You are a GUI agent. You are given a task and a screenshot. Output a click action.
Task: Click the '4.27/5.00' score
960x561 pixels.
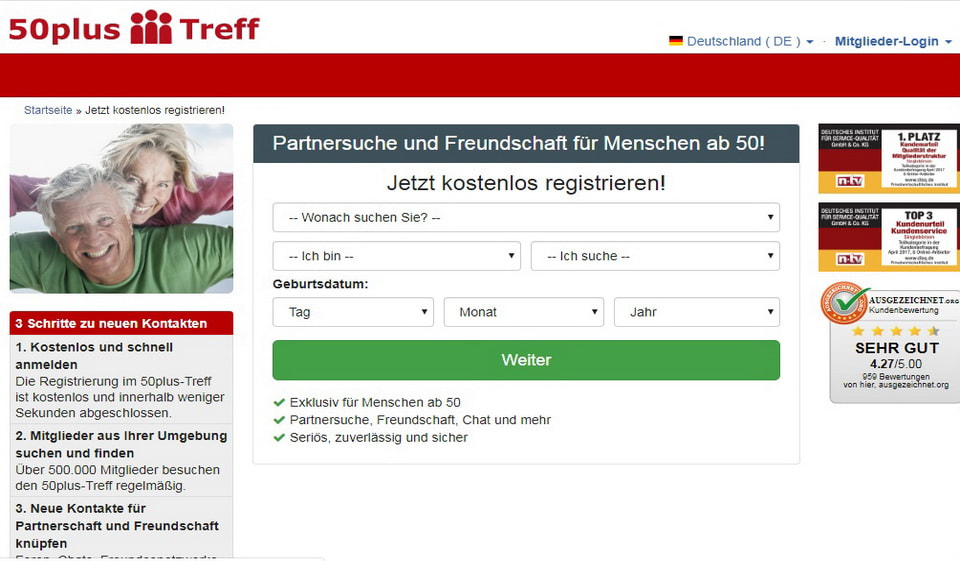(896, 364)
